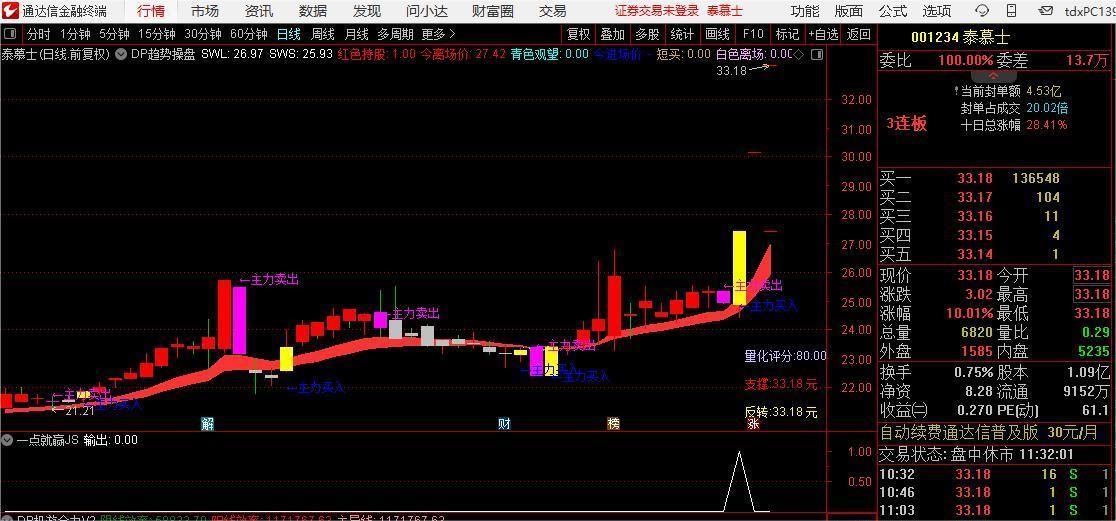Click the Tongdaxin red logo icon
This screenshot has width=1116, height=521.
[x=10, y=11]
